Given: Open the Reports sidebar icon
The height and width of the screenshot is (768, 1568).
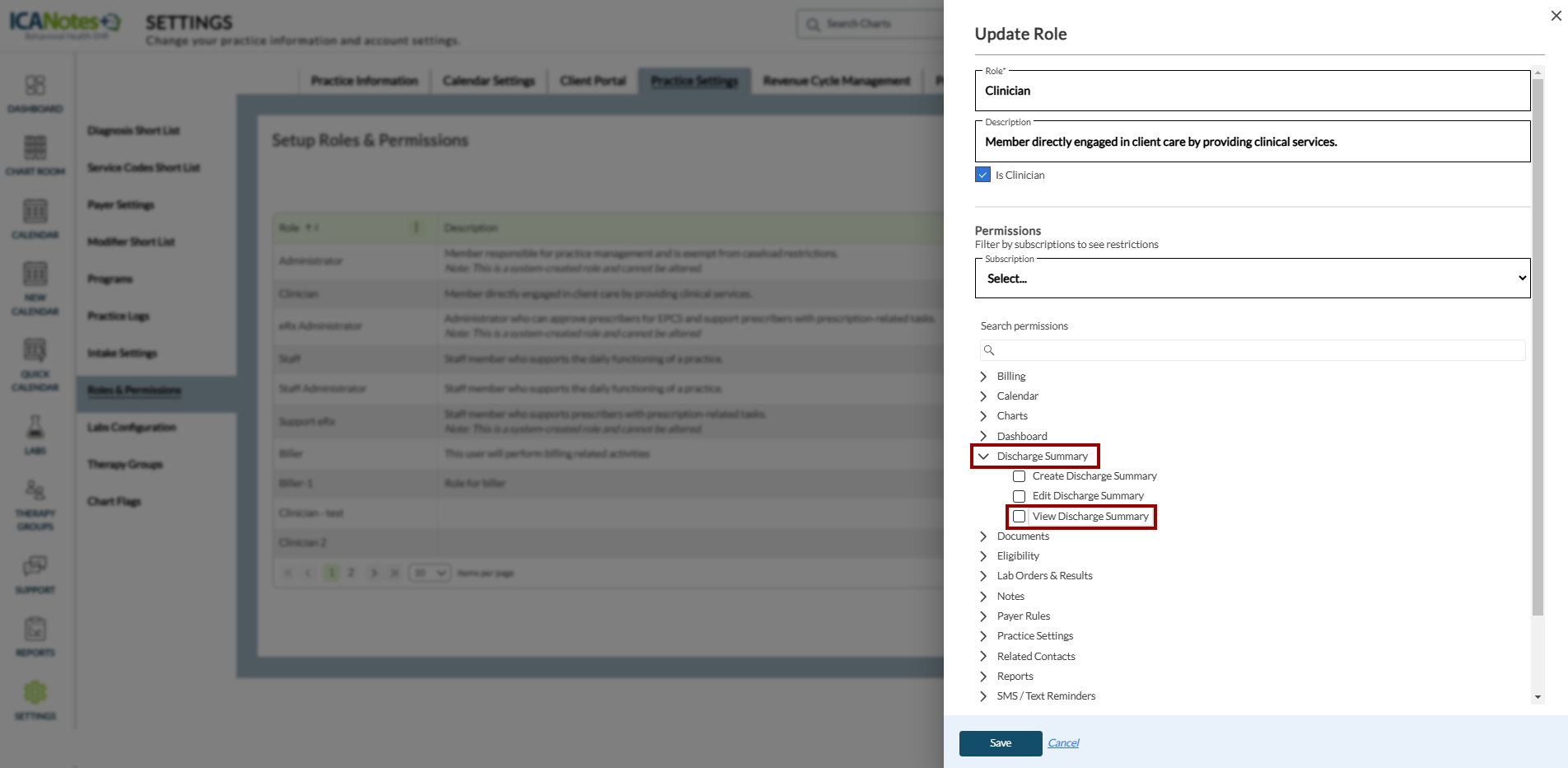Looking at the screenshot, I should click(x=35, y=630).
